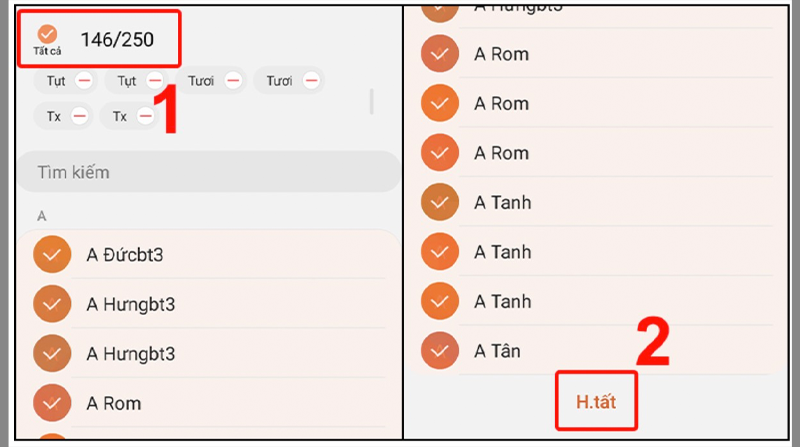This screenshot has width=800, height=447.
Task: Click the selected chips scrollbar
Action: click(x=371, y=102)
